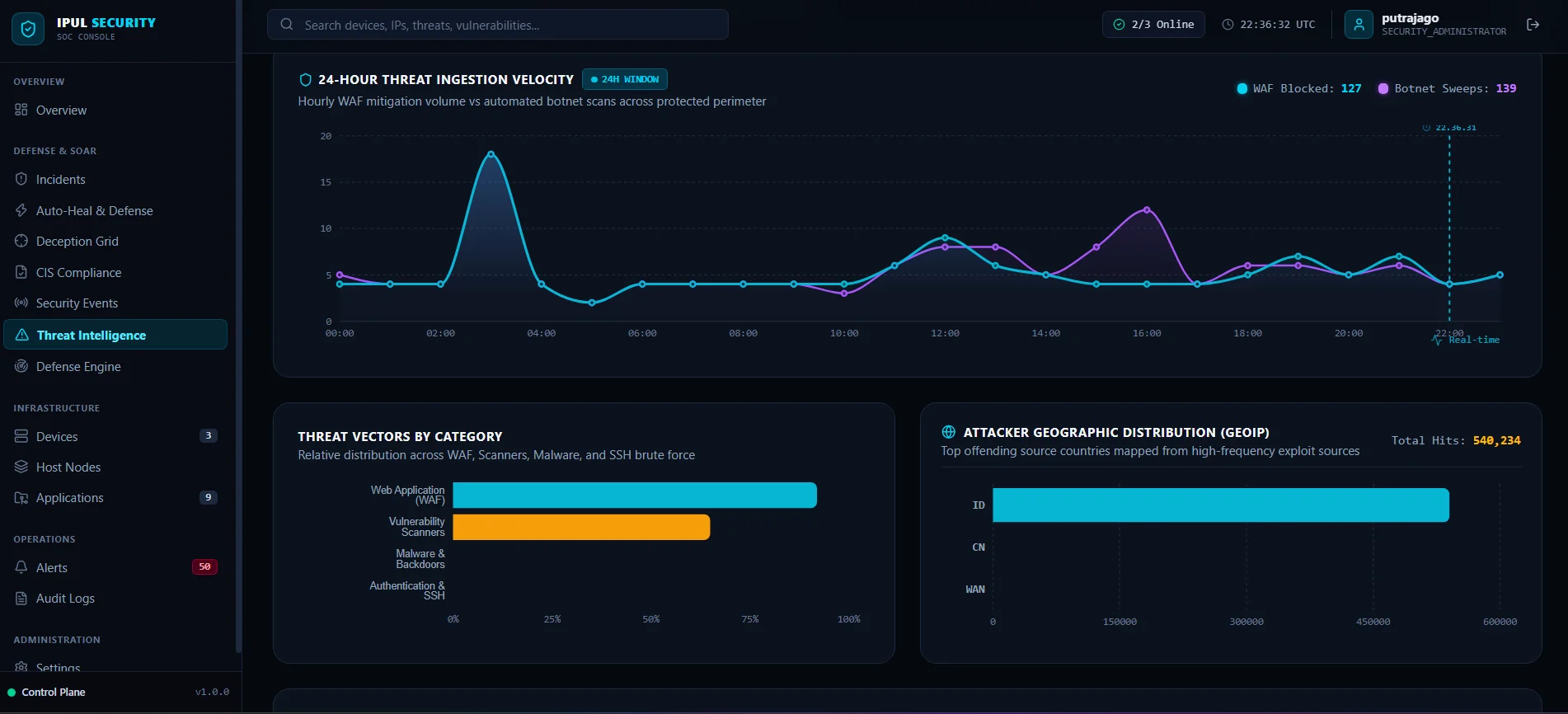Click the threat velocity shield icon
This screenshot has width=1568, height=714.
coord(305,80)
